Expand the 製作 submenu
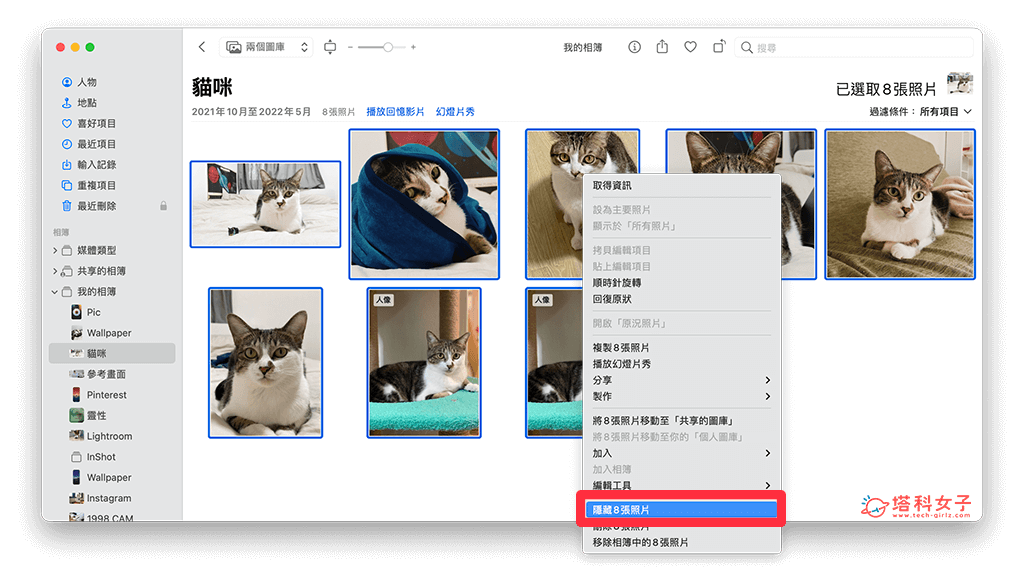The image size is (1024, 576). [x=682, y=396]
